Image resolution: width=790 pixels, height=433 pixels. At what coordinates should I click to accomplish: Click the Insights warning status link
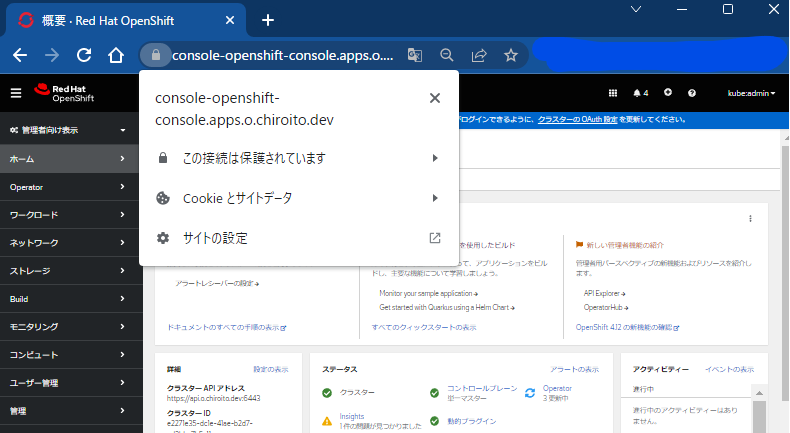tap(352, 416)
